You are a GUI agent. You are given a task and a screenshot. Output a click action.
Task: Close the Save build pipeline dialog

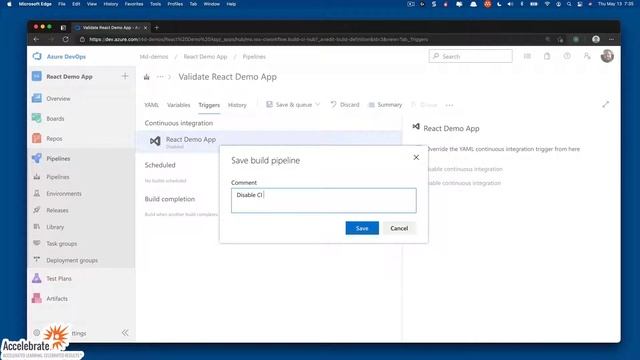click(416, 157)
